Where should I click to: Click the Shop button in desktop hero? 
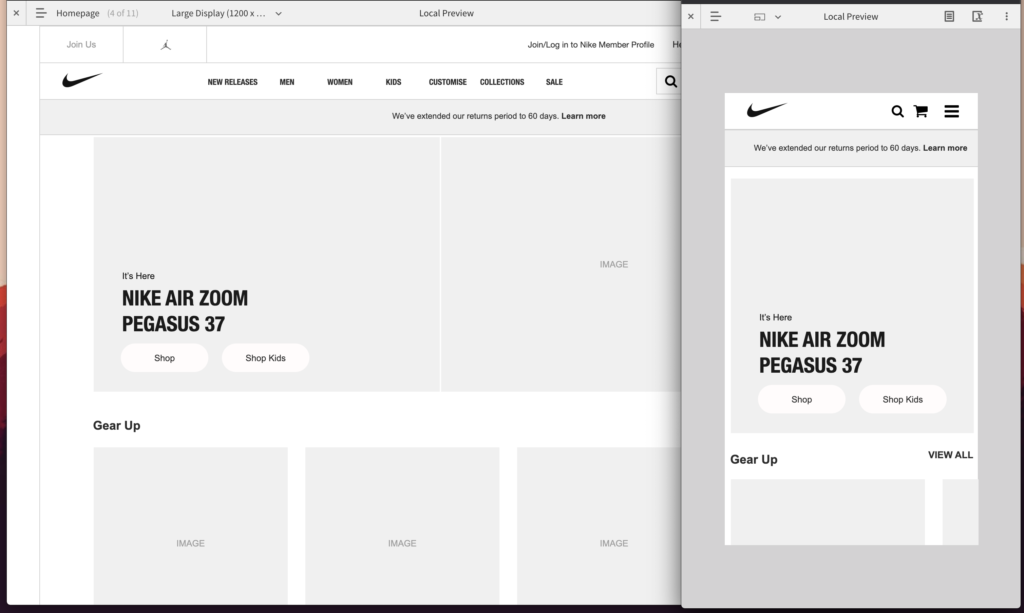pyautogui.click(x=165, y=358)
